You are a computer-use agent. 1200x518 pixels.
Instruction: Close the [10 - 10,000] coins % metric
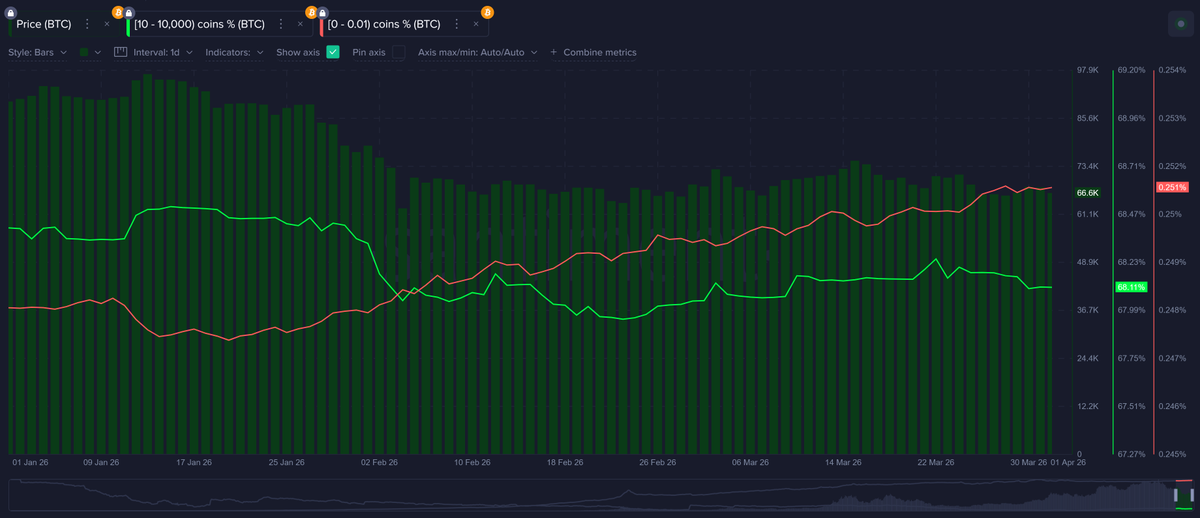point(300,23)
